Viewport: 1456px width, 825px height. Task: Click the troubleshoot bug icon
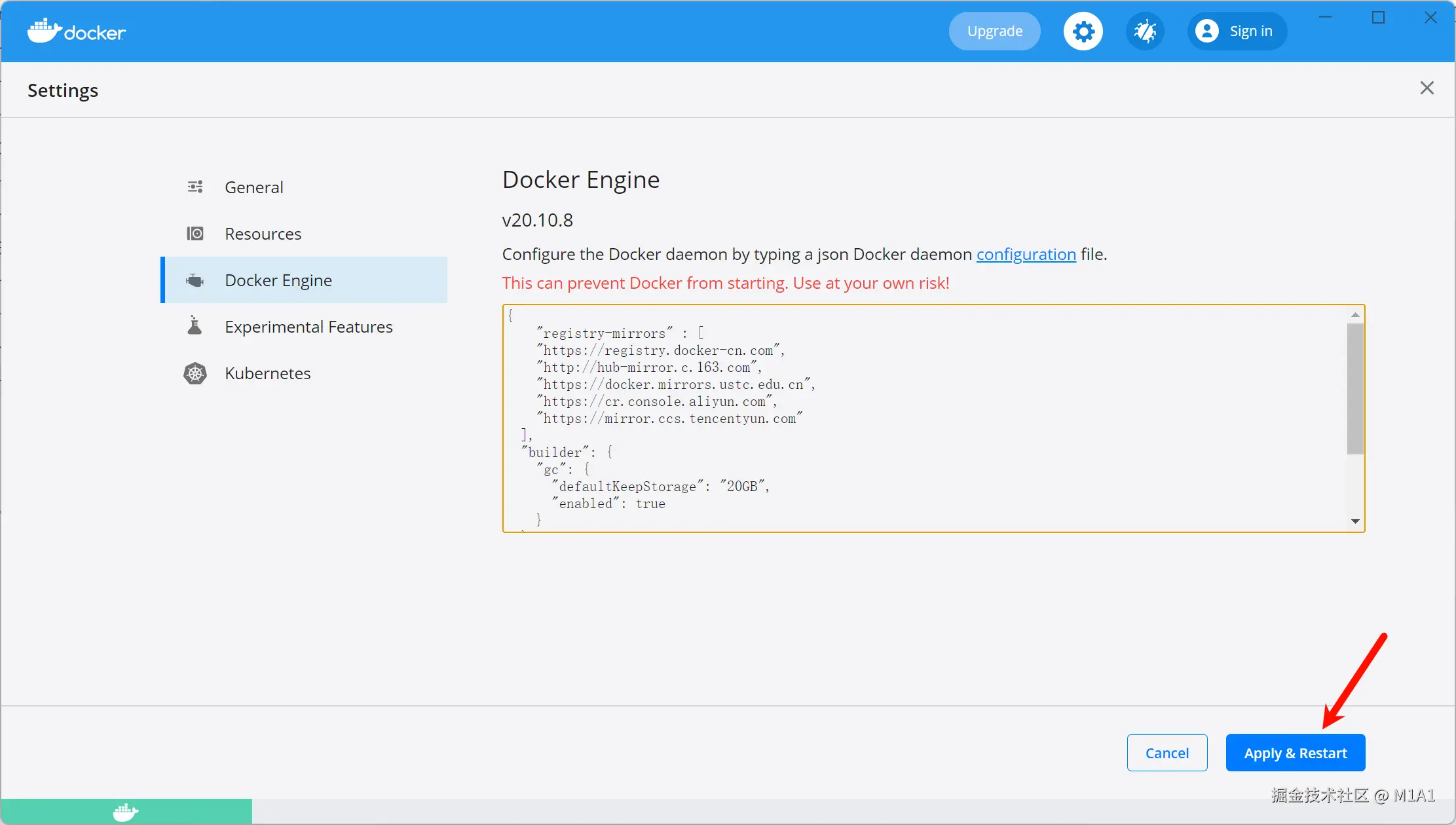click(x=1144, y=31)
